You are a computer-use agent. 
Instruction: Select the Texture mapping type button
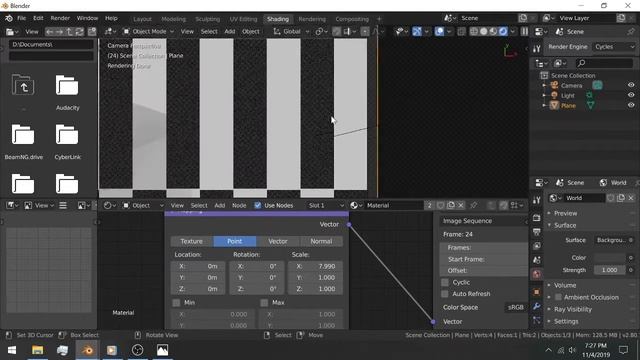191,241
